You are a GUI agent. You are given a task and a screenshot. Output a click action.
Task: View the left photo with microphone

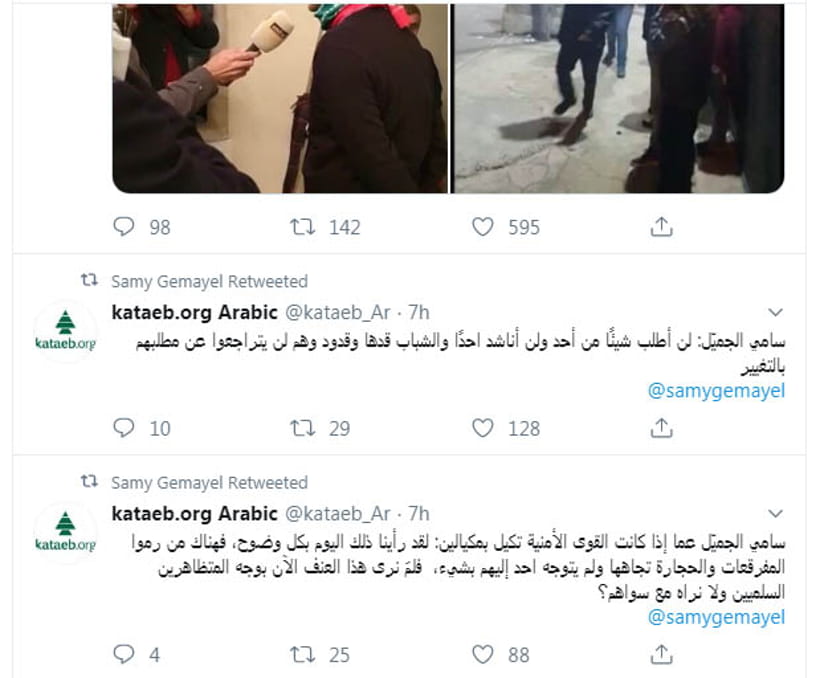tap(280, 98)
